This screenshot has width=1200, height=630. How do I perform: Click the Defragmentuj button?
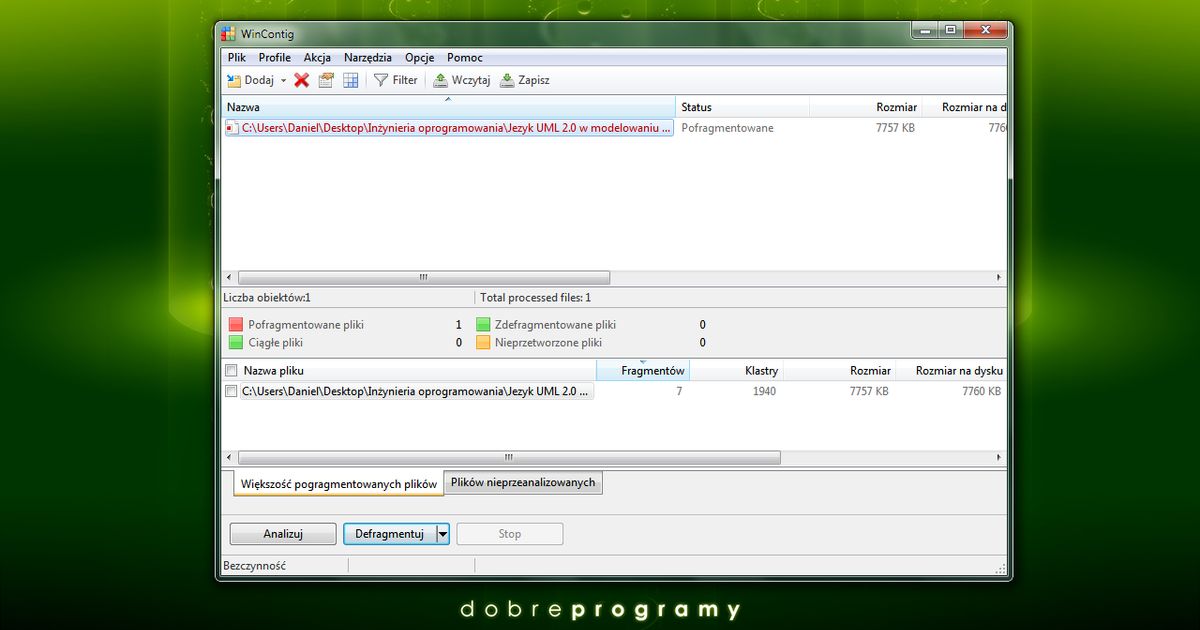coord(390,534)
